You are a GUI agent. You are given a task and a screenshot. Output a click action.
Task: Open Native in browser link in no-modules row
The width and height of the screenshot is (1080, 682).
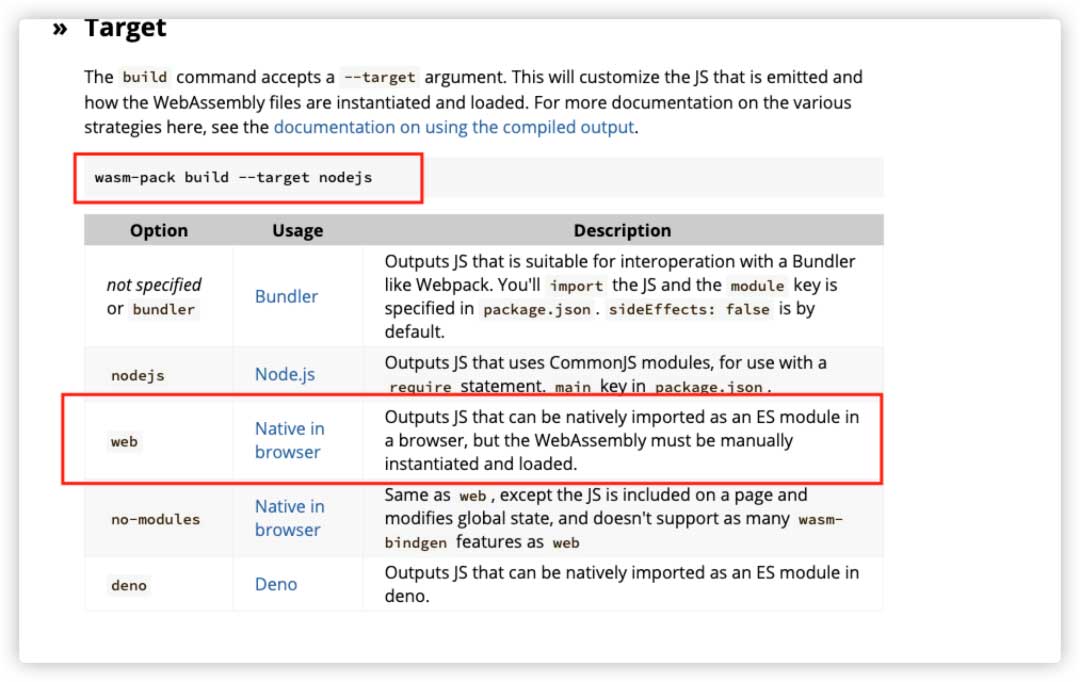(x=288, y=518)
